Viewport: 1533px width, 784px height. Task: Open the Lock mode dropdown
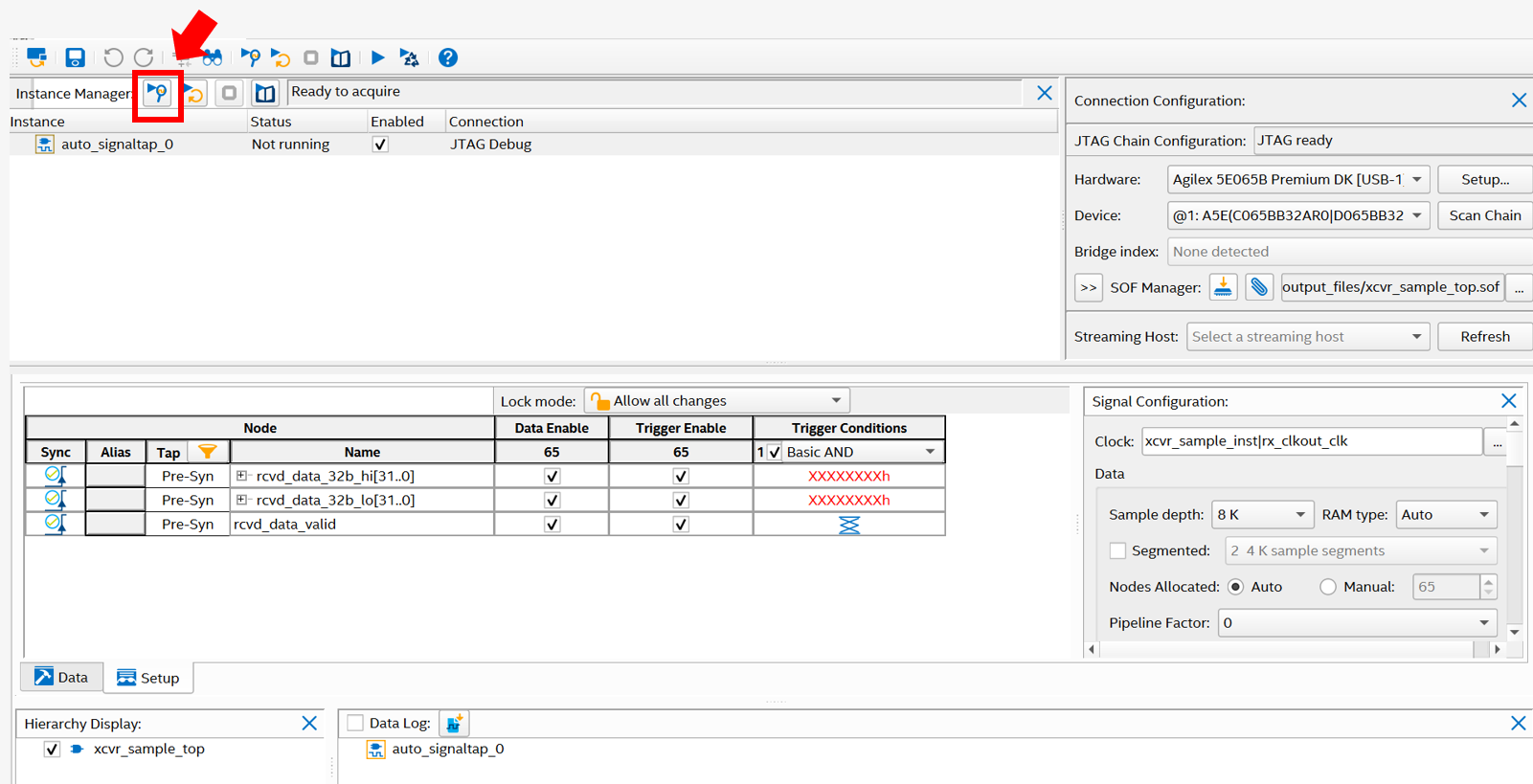click(x=716, y=401)
